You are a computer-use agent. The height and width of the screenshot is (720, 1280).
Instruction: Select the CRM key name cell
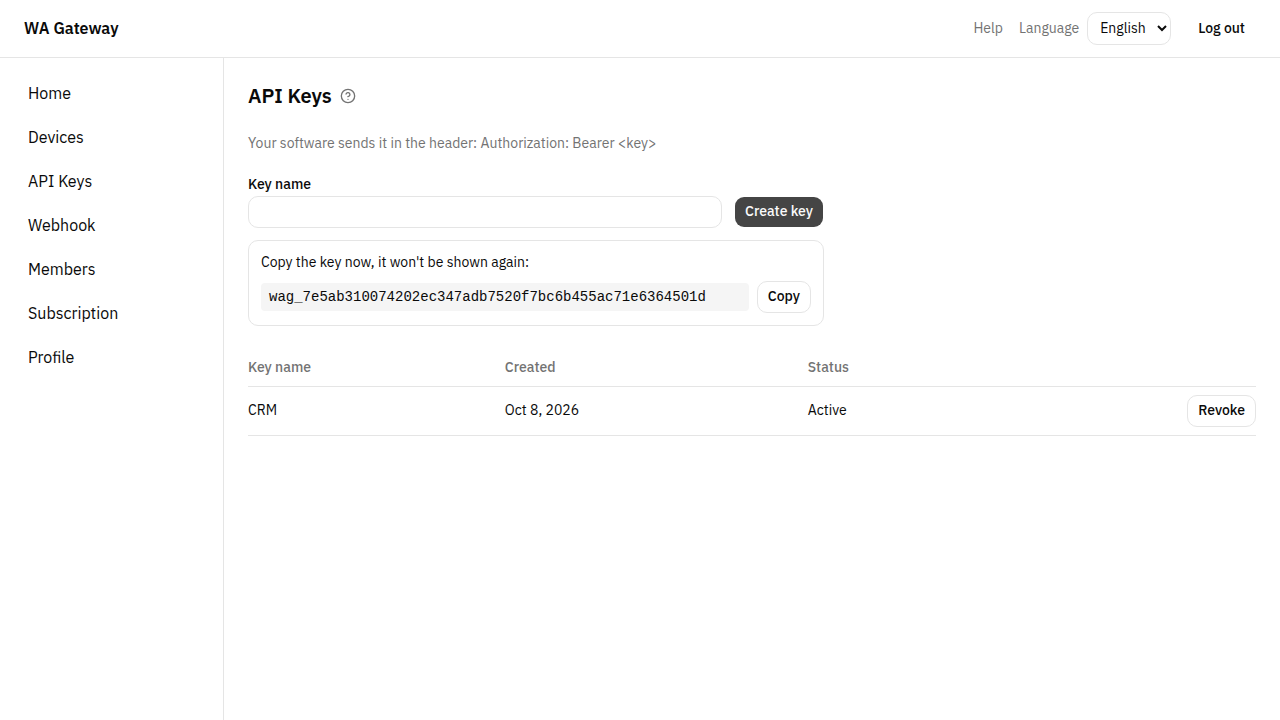(262, 410)
